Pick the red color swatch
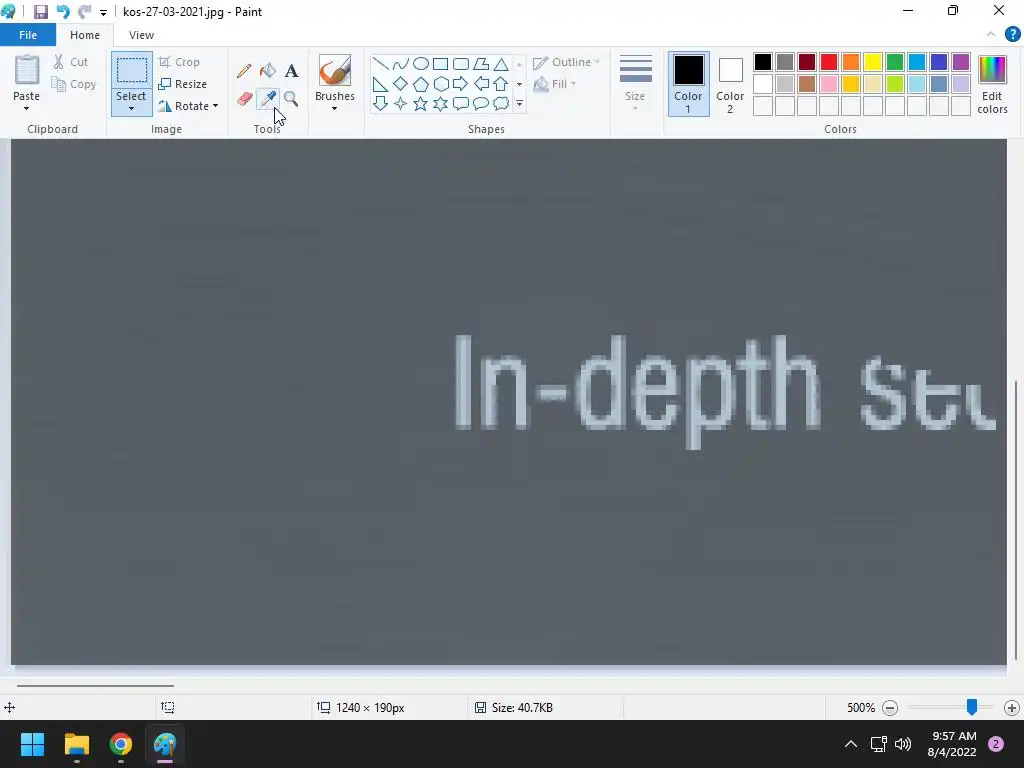The image size is (1024, 768). (829, 62)
